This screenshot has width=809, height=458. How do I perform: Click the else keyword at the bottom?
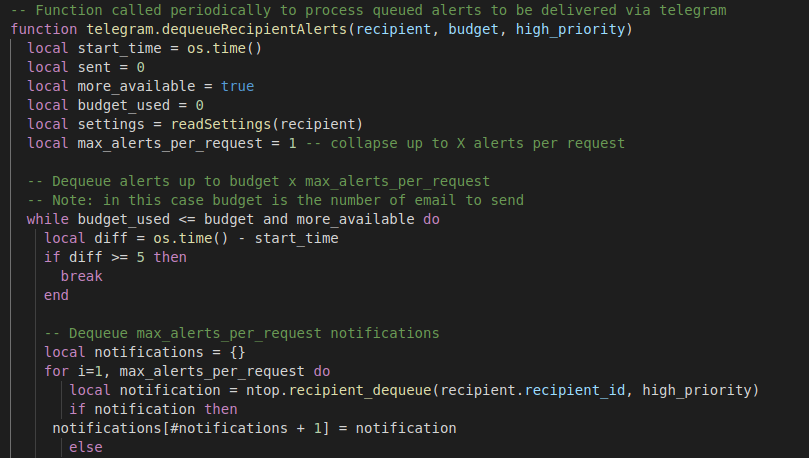86,447
